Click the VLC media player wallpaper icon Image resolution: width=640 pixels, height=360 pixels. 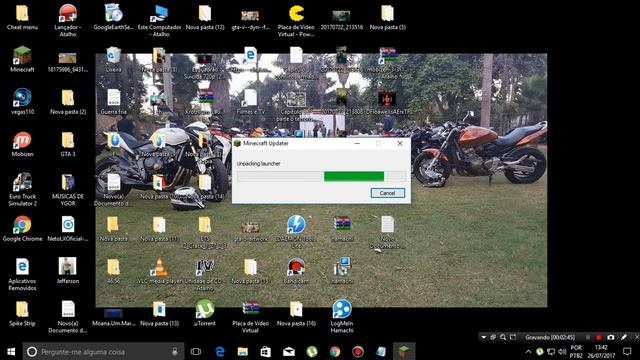(159, 271)
